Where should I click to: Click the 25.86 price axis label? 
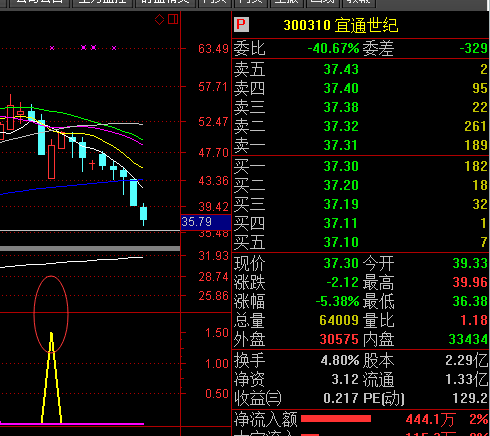pyautogui.click(x=213, y=296)
